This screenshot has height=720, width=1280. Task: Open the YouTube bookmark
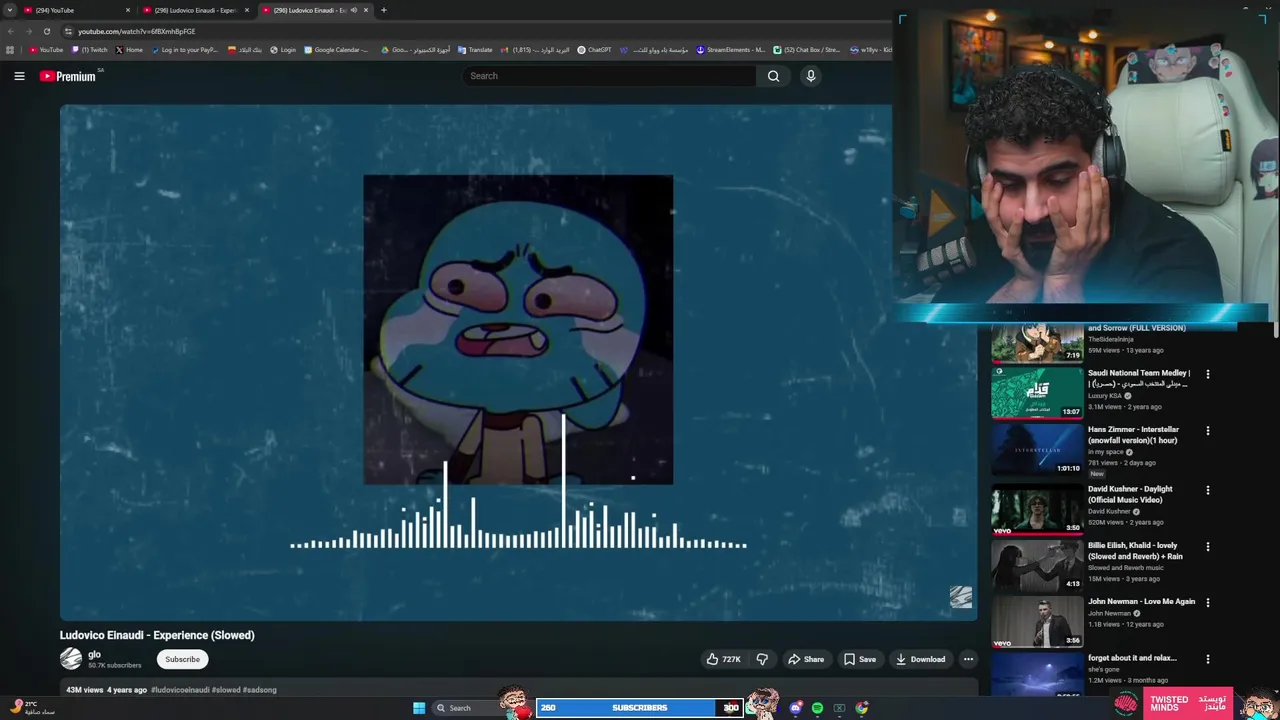pos(46,50)
